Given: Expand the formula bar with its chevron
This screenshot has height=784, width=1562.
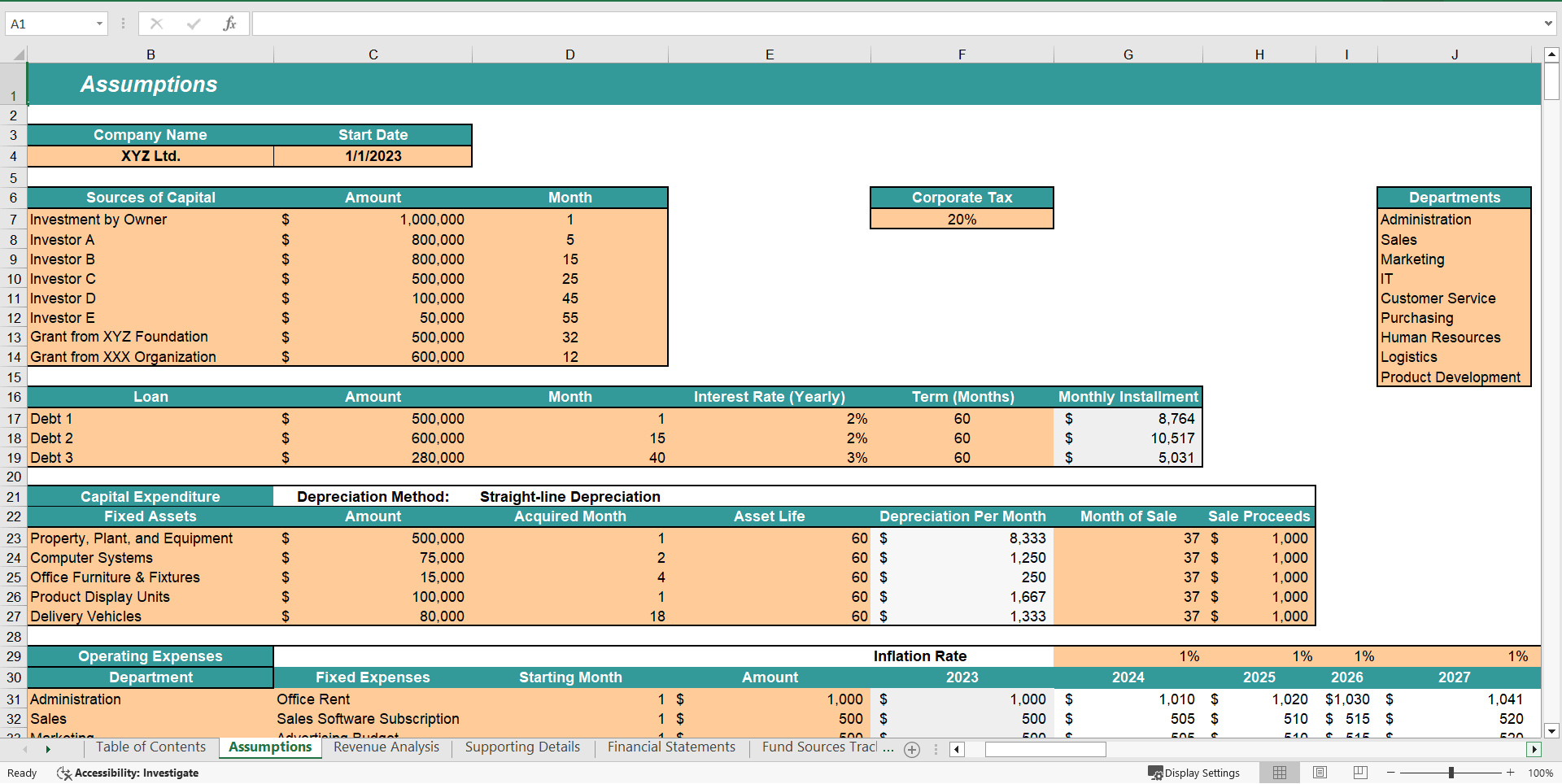Looking at the screenshot, I should pos(1548,24).
